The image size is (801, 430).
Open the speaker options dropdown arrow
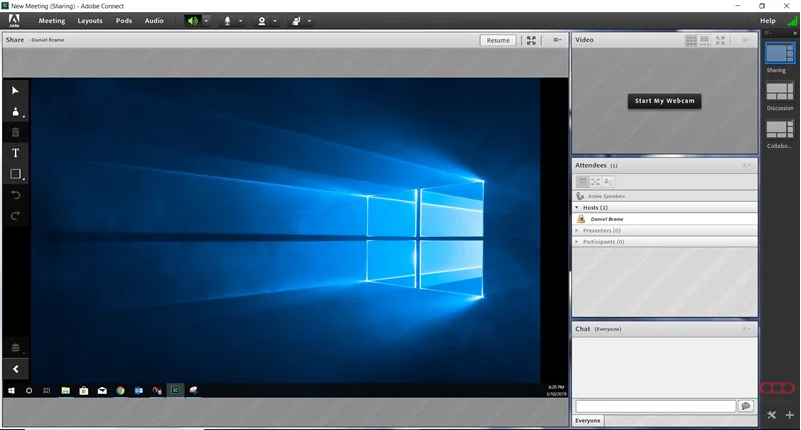[x=206, y=20]
